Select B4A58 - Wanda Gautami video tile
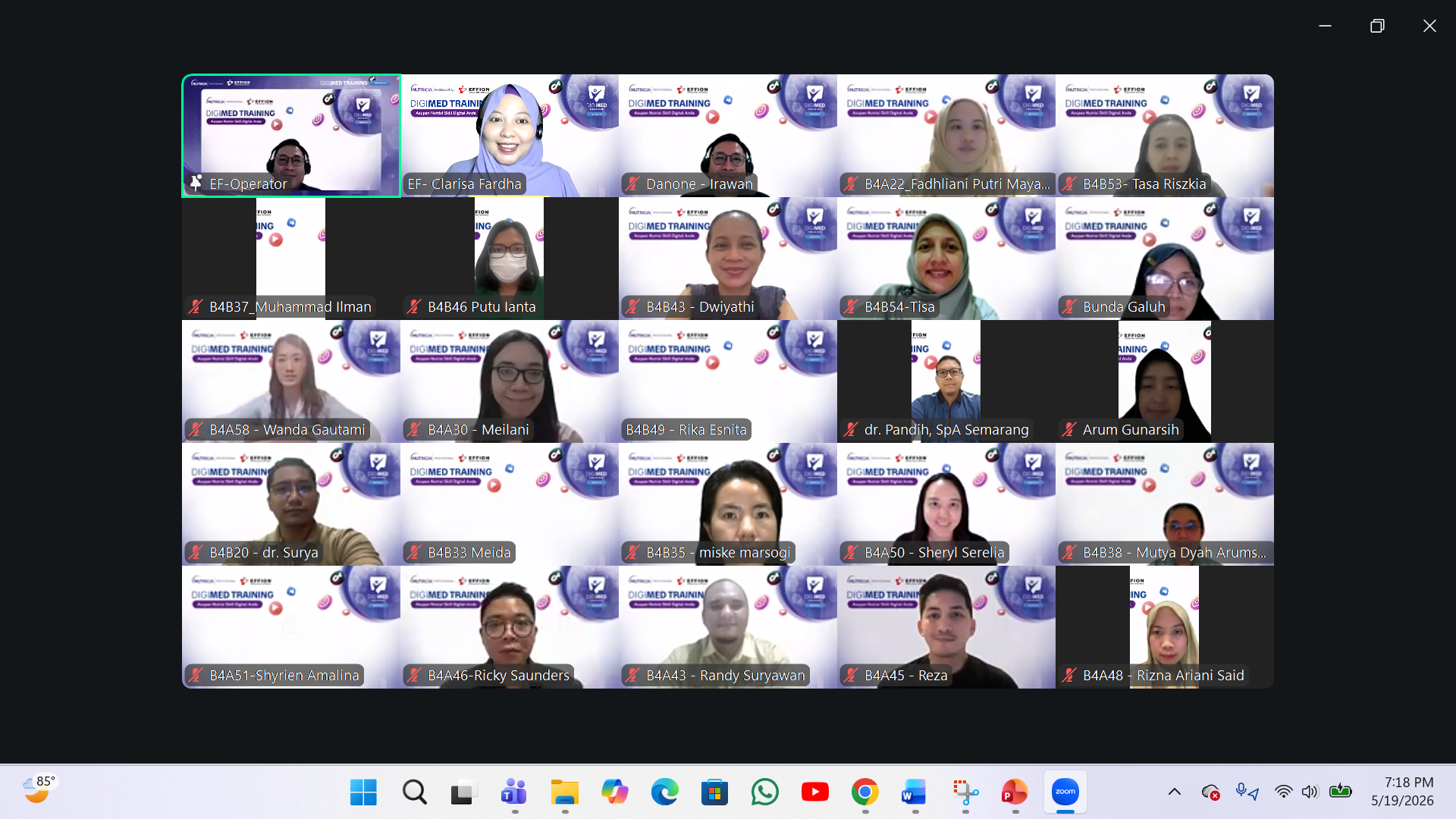The image size is (1456, 819). 291,381
